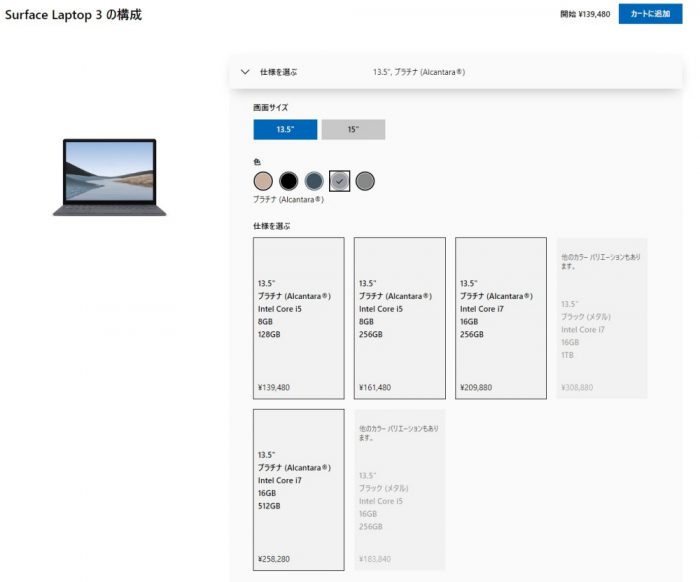Viewport: 700px width, 582px height.
Task: Select Core i7 16GB 256GB ¥209,880 configuration
Action: click(501, 318)
